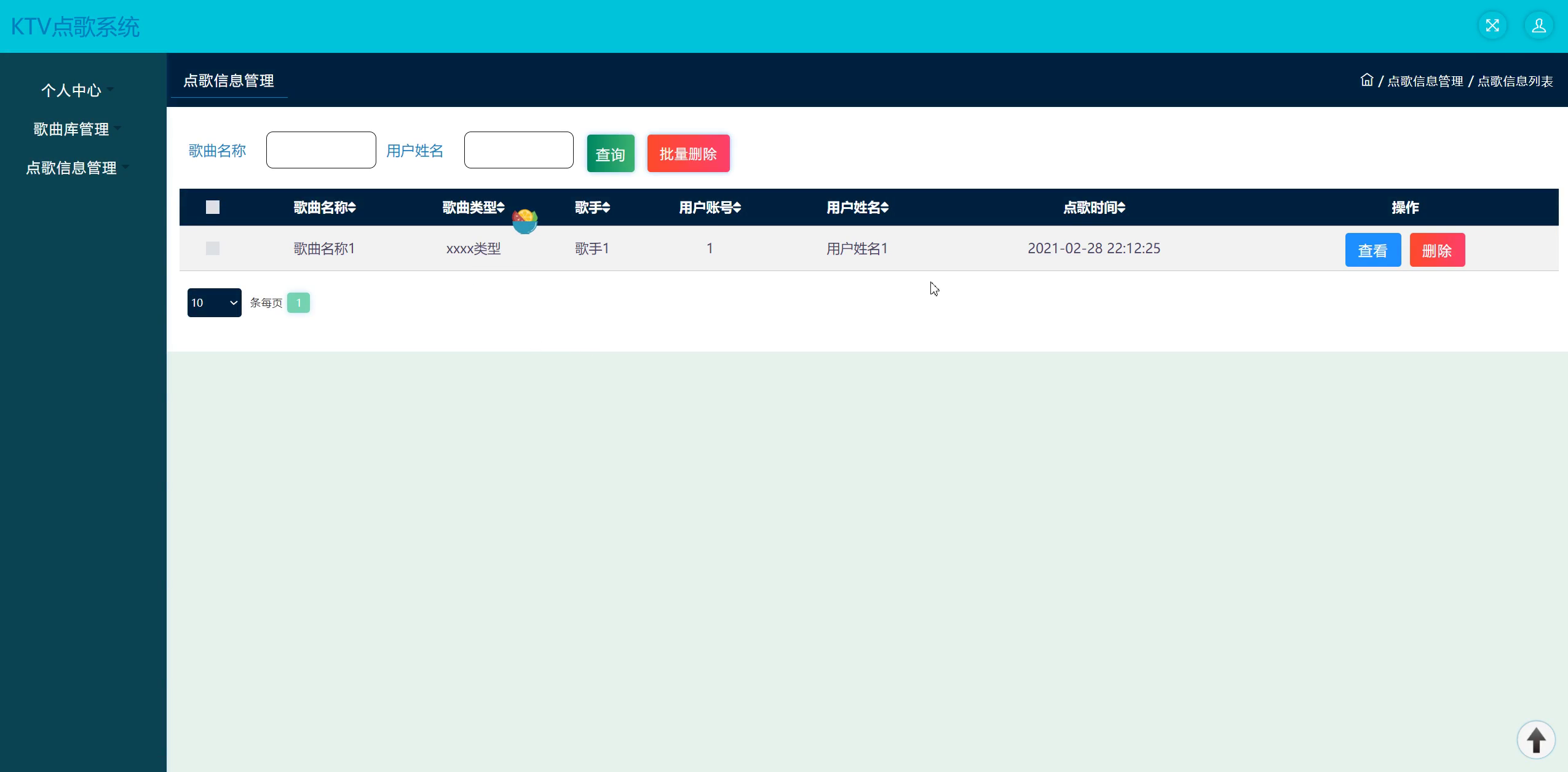Click 删除 button for 歌曲名称1
Image resolution: width=1568 pixels, height=772 pixels.
(1438, 250)
